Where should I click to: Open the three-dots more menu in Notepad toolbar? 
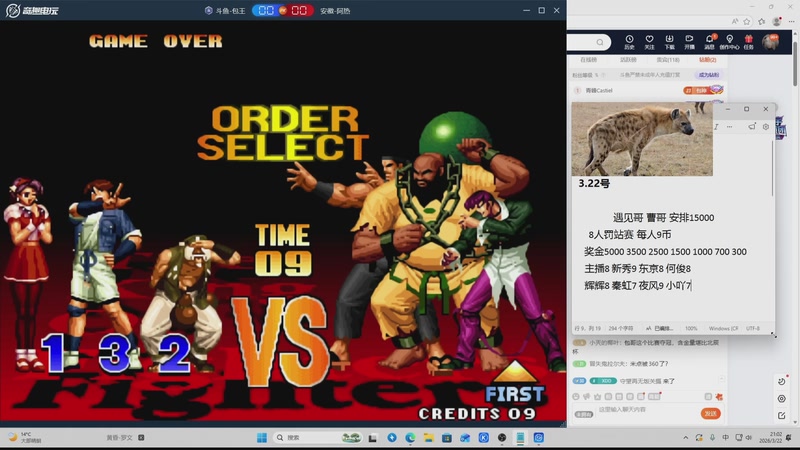pos(730,127)
